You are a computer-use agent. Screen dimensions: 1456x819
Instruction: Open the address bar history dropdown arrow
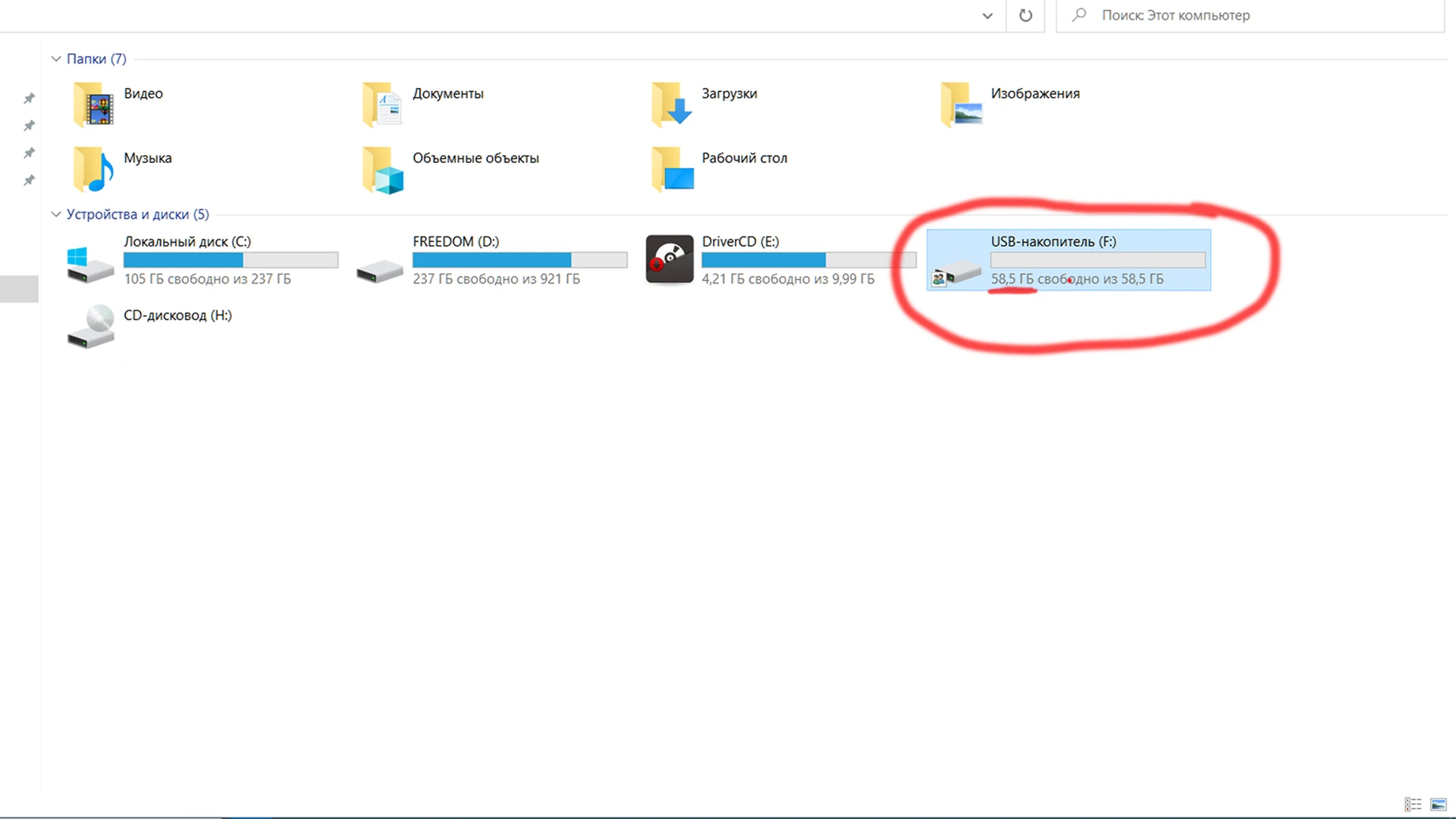[x=987, y=16]
